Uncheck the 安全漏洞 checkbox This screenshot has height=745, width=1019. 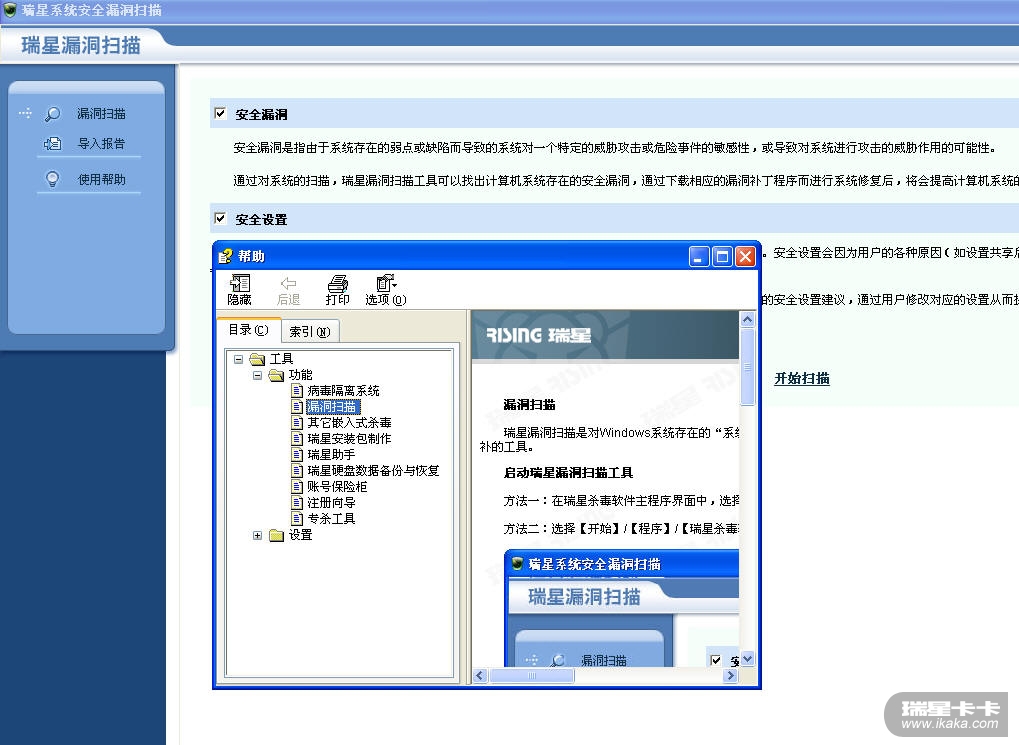pyautogui.click(x=220, y=114)
